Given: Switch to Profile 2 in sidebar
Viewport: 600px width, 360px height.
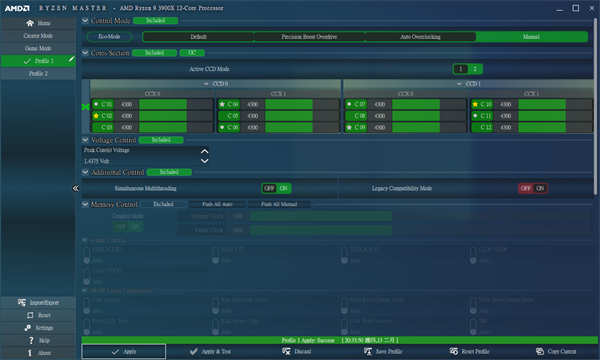Looking at the screenshot, I should 38,73.
